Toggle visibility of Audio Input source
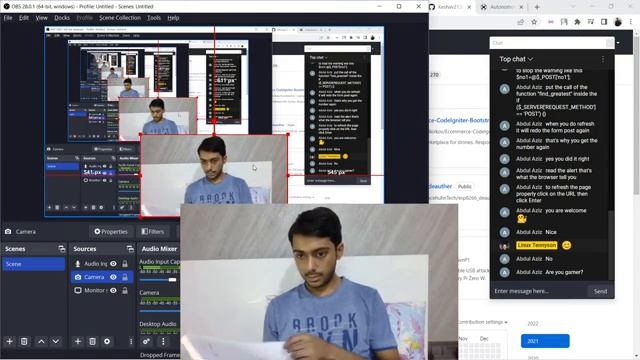 click(113, 264)
